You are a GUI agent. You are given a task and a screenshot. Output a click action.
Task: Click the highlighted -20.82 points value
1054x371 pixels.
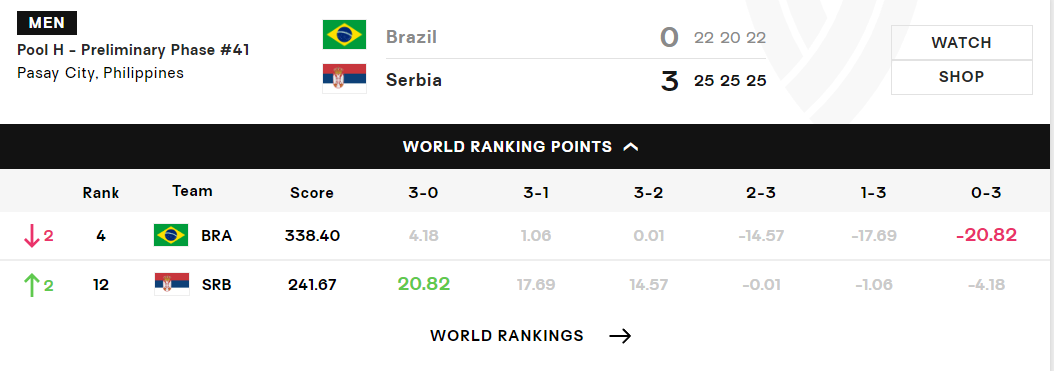(986, 235)
